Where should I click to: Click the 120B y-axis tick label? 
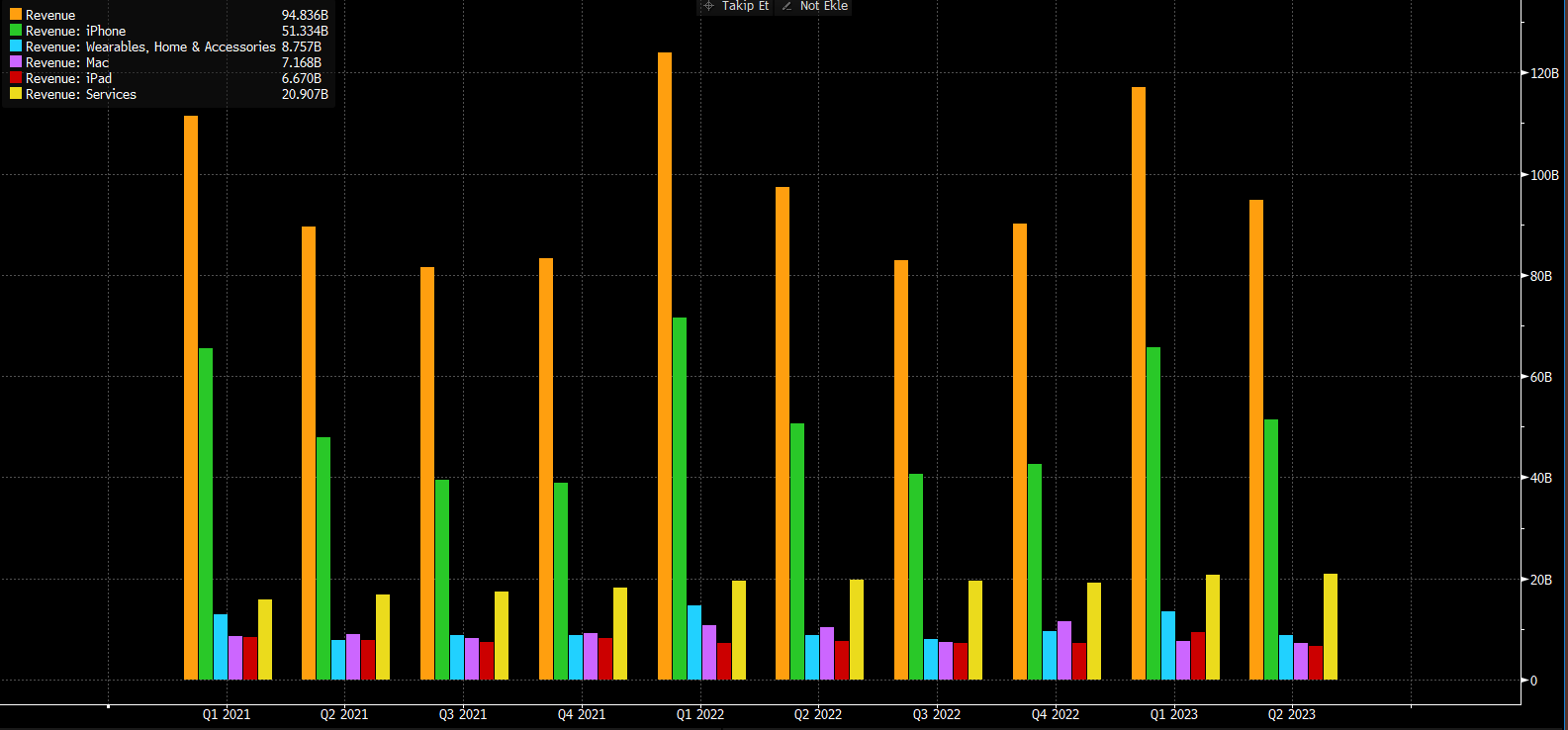pos(1544,73)
